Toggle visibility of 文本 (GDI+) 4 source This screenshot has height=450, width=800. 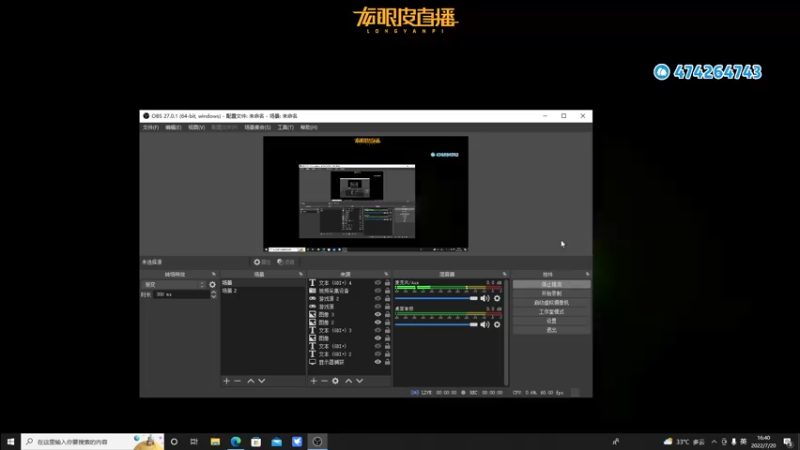(x=378, y=283)
